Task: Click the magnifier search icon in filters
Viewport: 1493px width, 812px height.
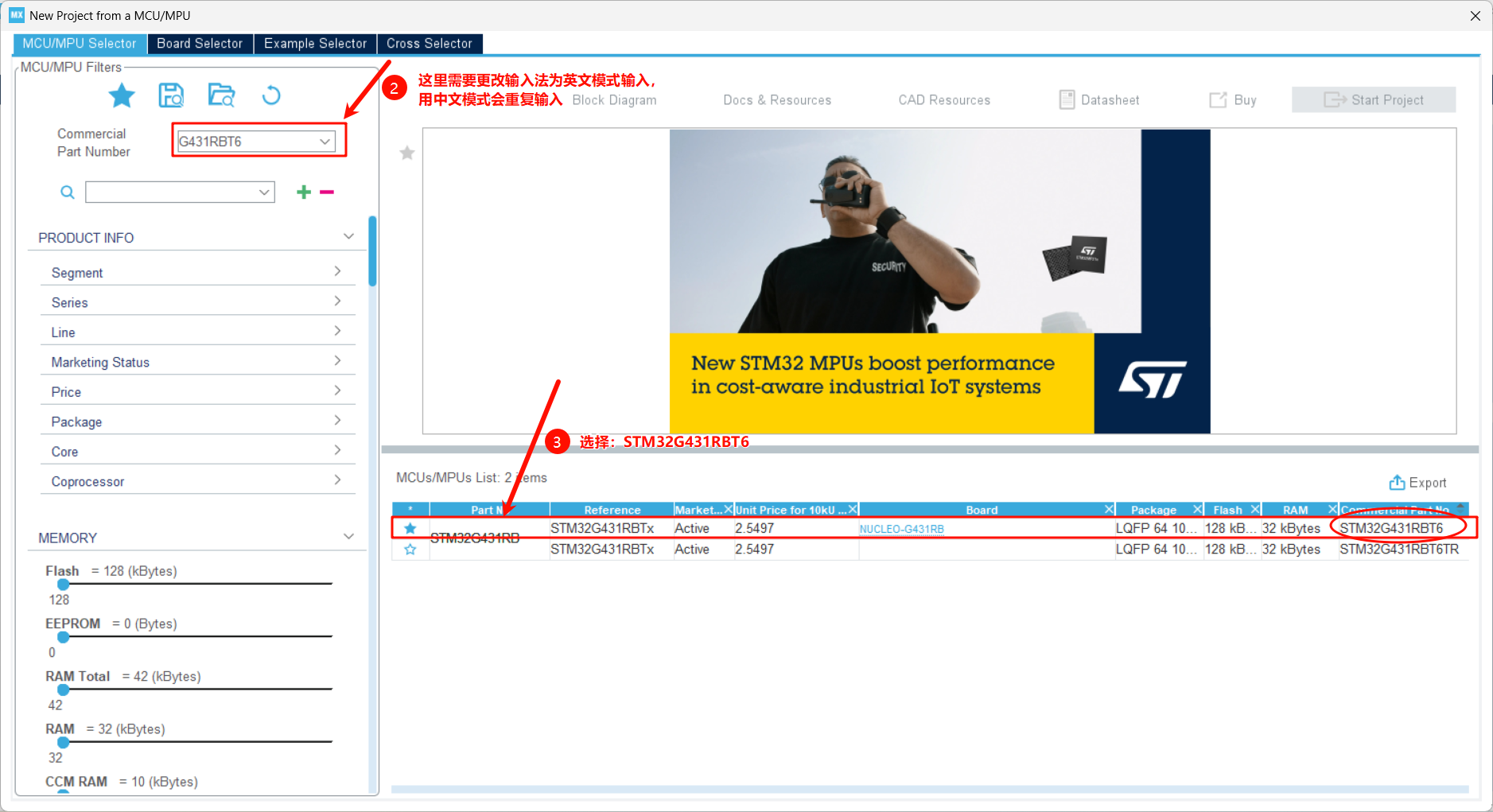Action: (68, 192)
